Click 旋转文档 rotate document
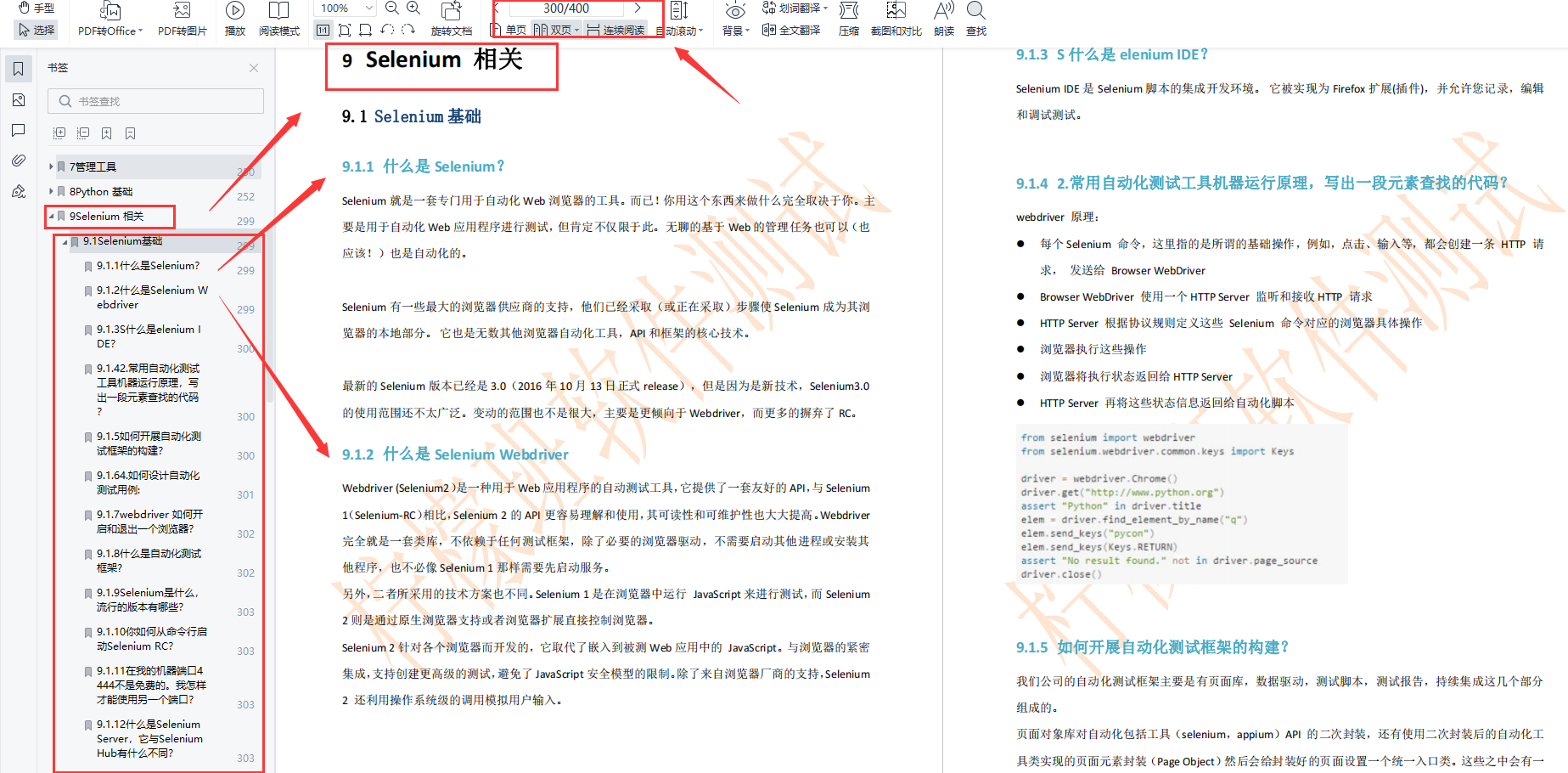The height and width of the screenshot is (773, 1568). pos(452,20)
